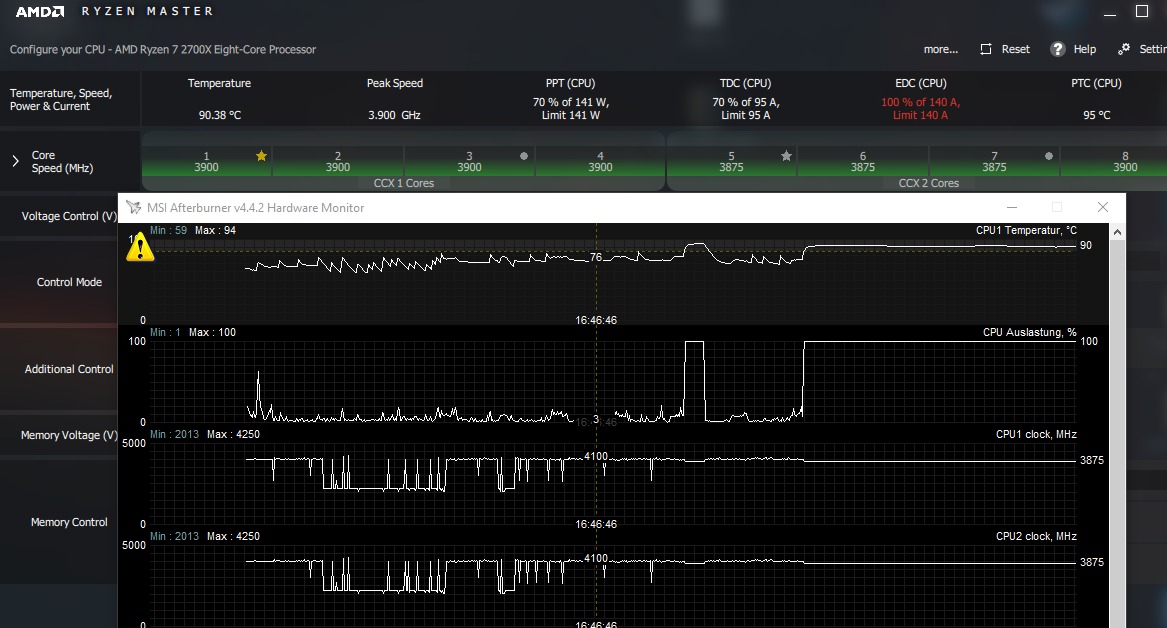
Task: Click the CPU Auslastung, % graph title
Action: point(1029,333)
